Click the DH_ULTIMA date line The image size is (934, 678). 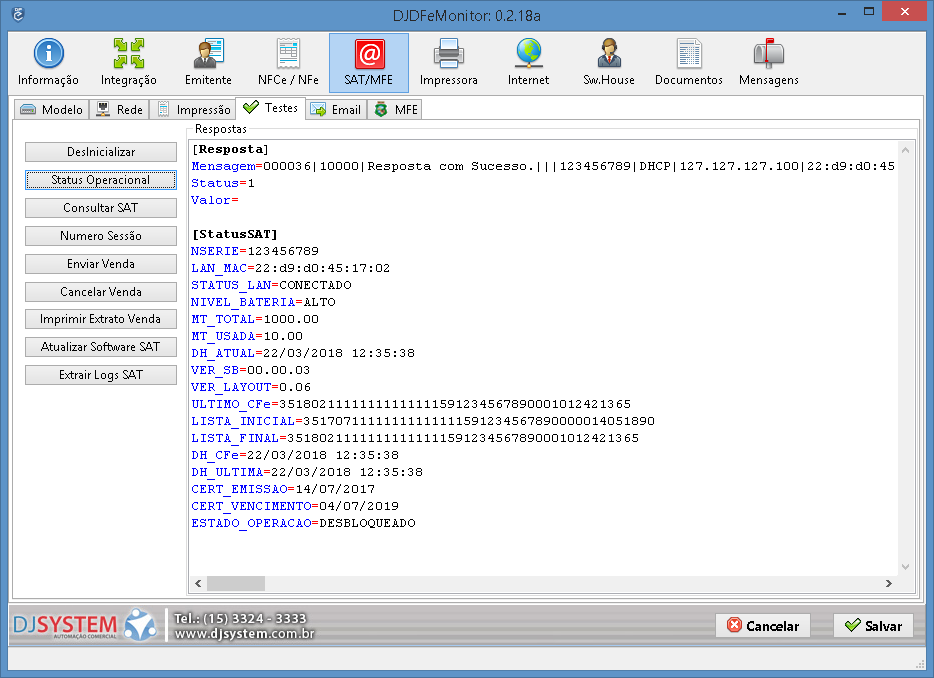point(307,472)
